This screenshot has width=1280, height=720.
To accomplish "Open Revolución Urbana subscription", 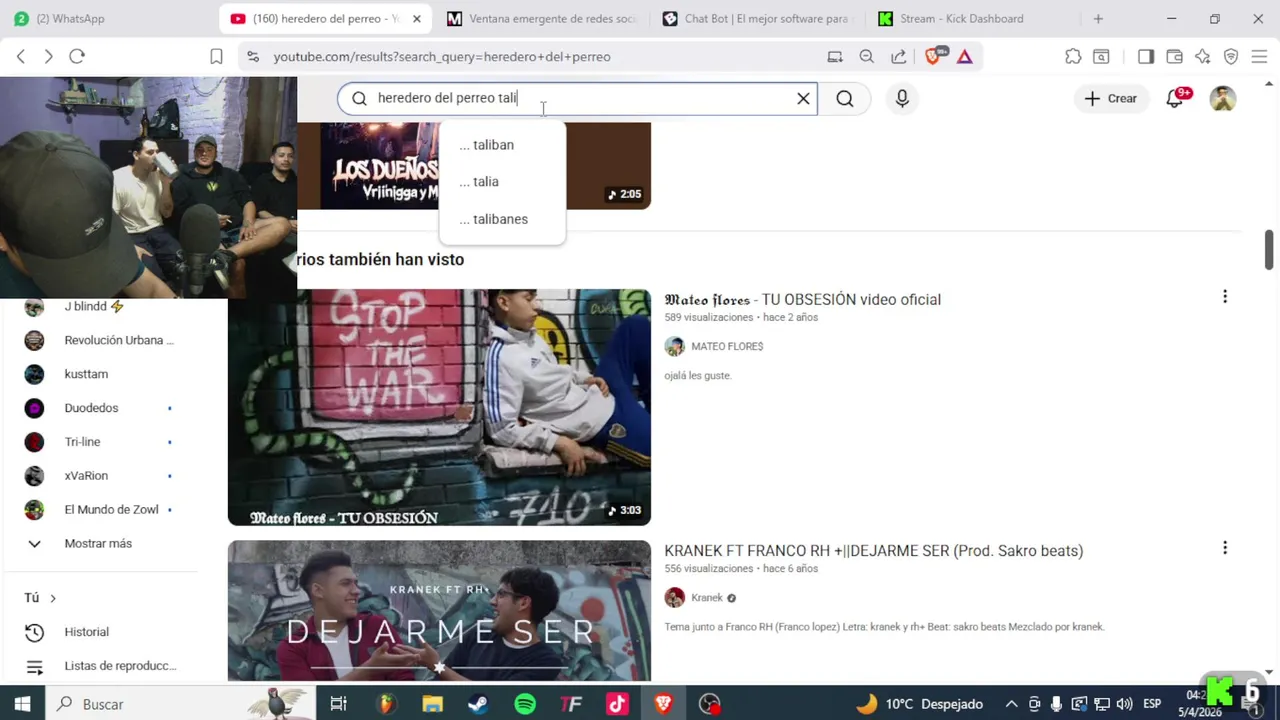I will [100, 340].
